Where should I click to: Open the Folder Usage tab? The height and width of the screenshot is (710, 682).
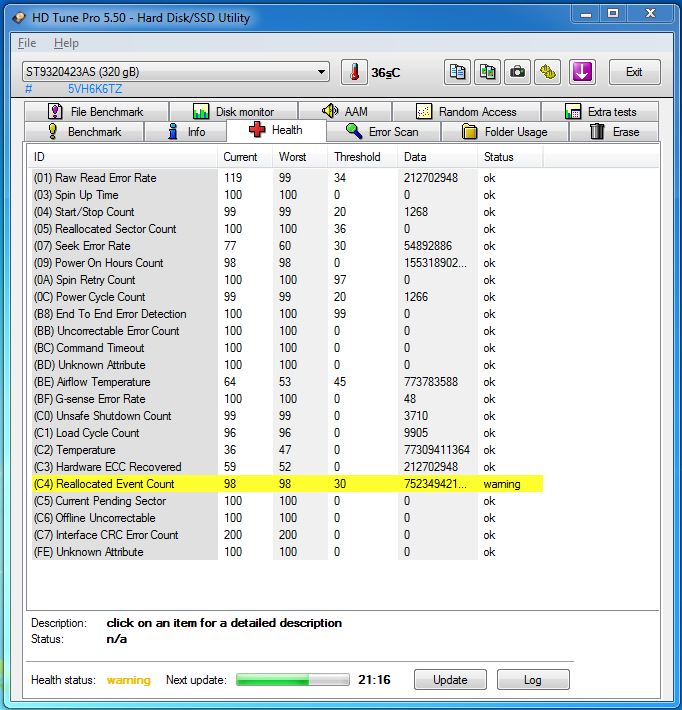click(505, 132)
